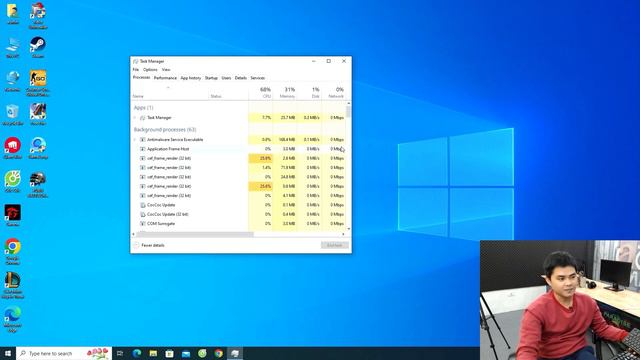Click the horizontal scrollbar thumb in Task Manager
Screen dimensions: 640x360
[x=195, y=234]
